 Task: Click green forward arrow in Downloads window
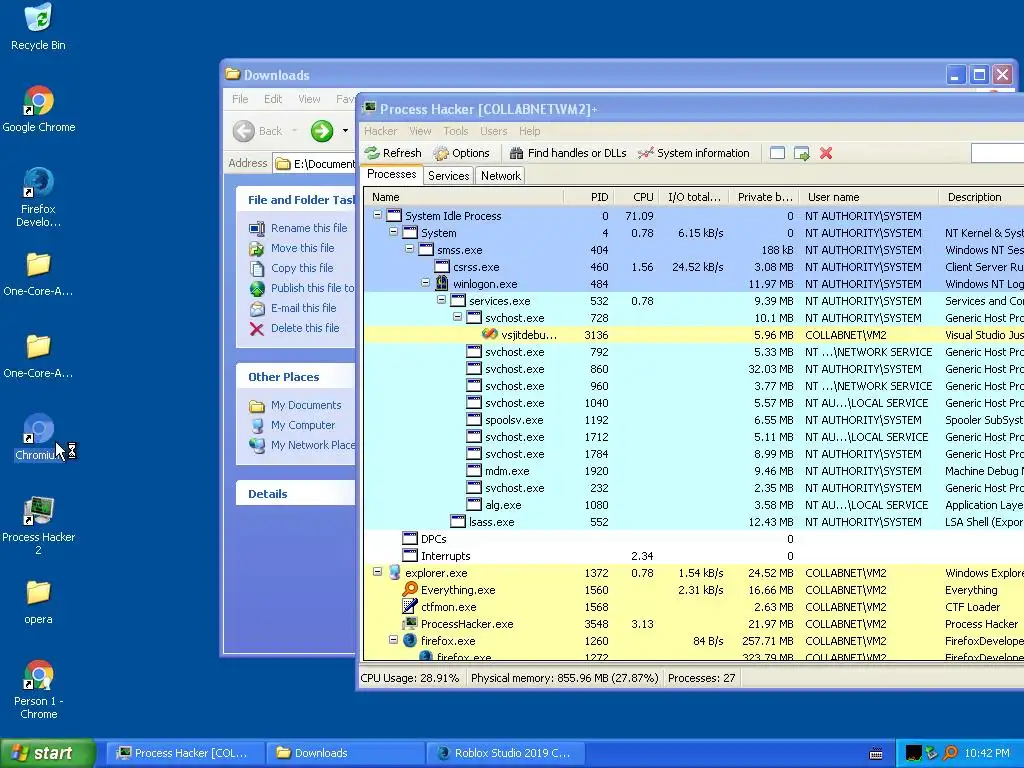coord(321,131)
